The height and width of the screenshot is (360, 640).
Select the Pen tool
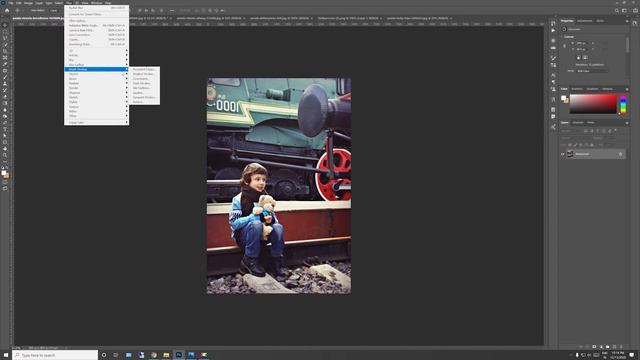(x=5, y=123)
